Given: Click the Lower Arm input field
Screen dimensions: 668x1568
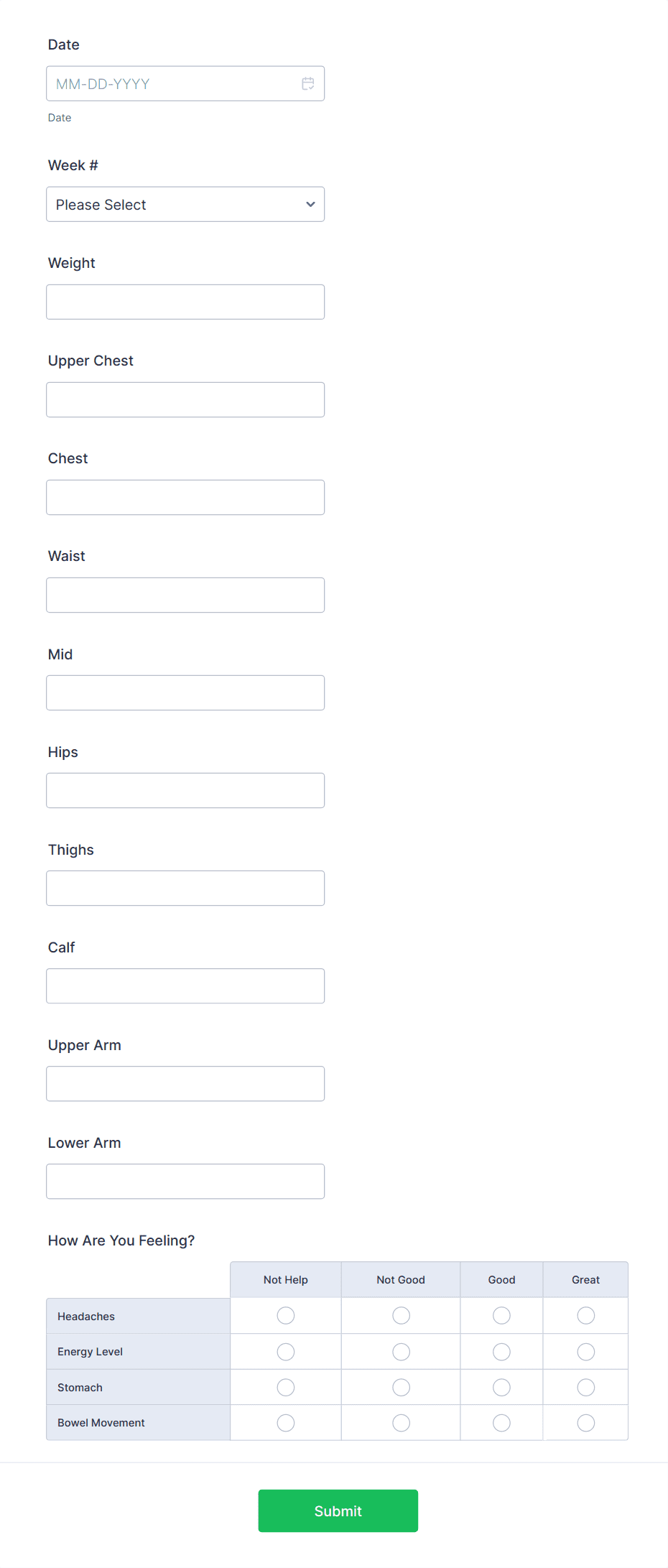Looking at the screenshot, I should coord(185,1181).
